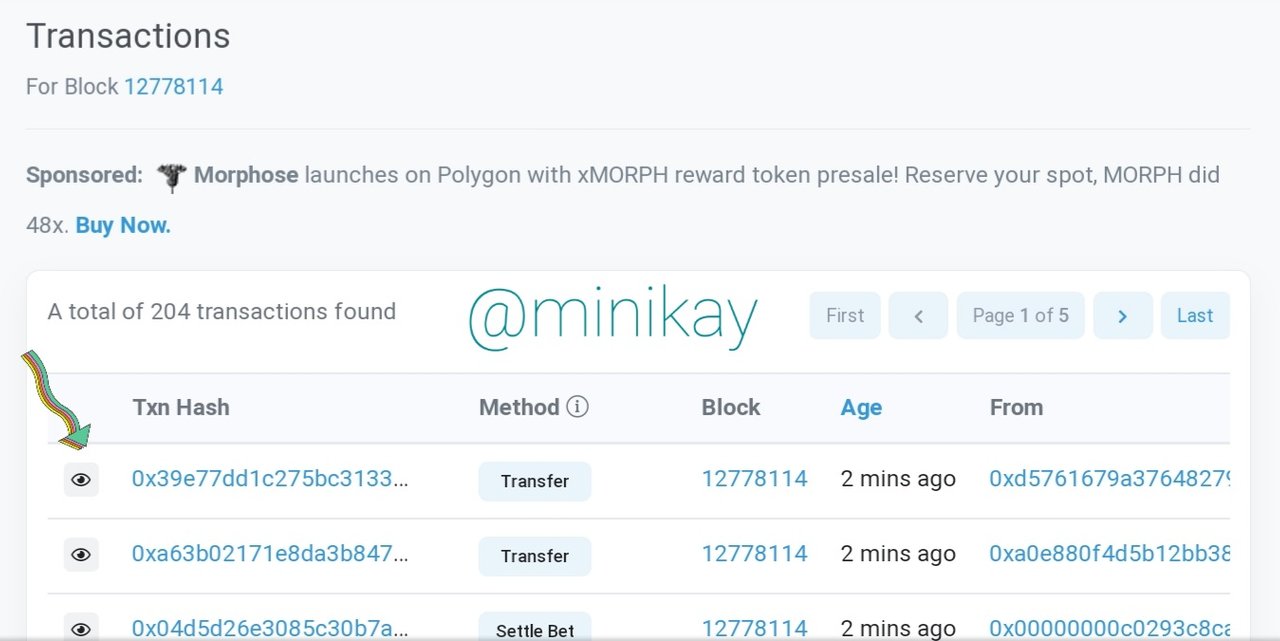Click the Transfer method tag in first row

[535, 481]
